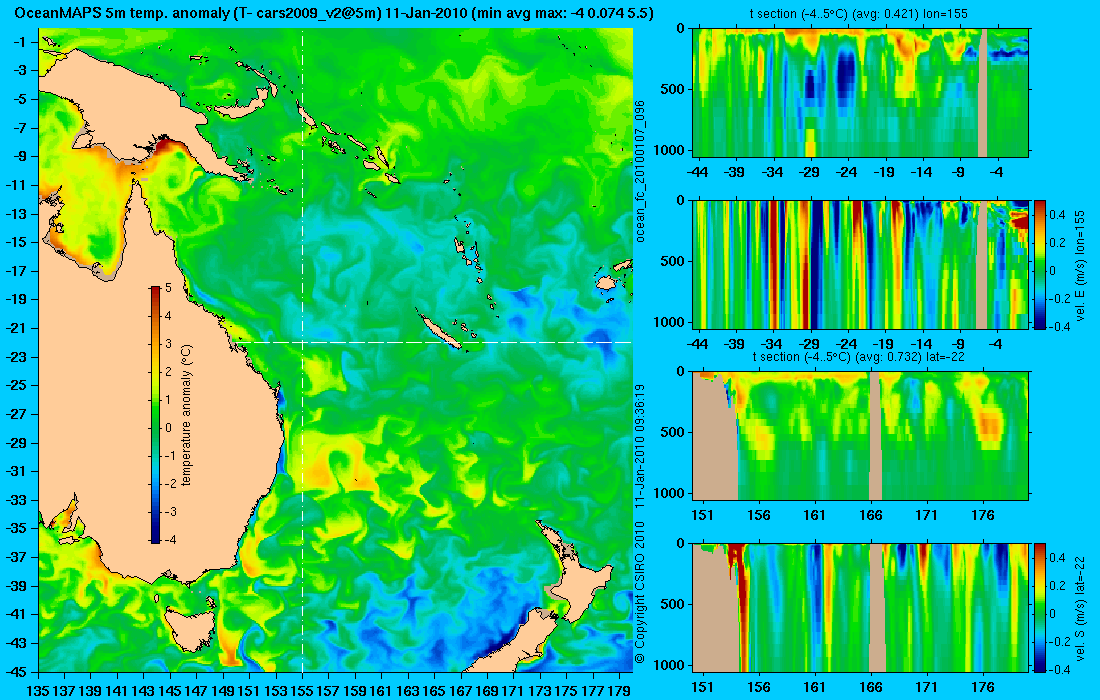Click x-axis label -24 under the vel. E plot
Screen dimensions: 1100x700
pos(847,344)
